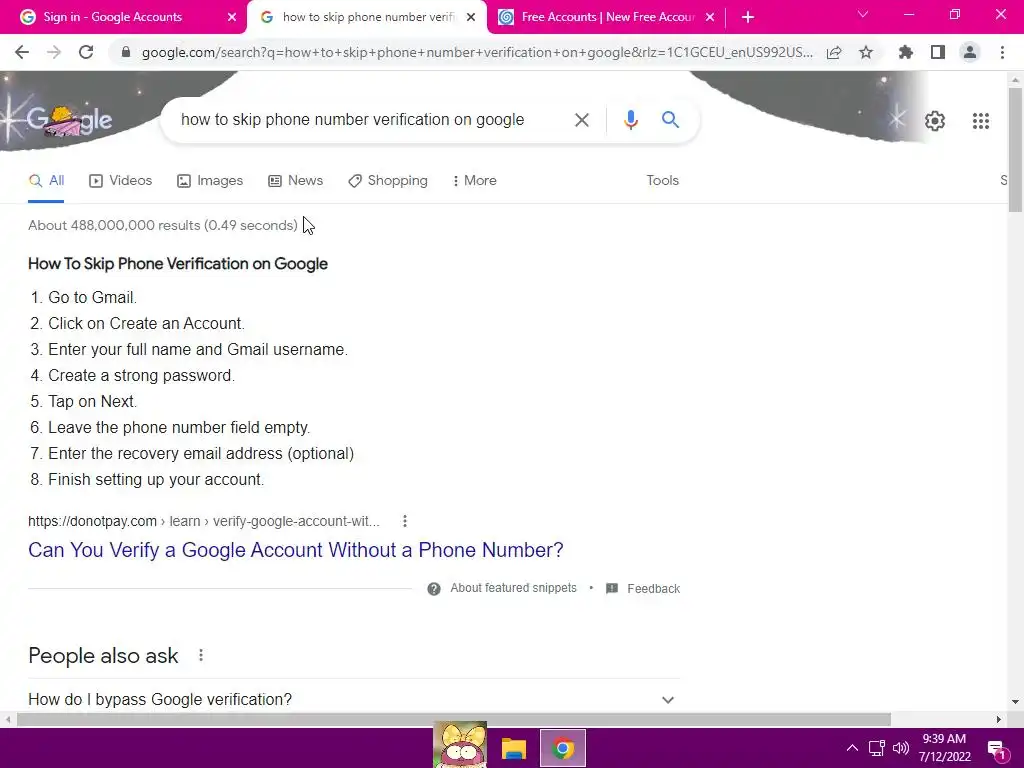Switch to Videos results
Viewport: 1024px width, 768px height.
click(121, 181)
